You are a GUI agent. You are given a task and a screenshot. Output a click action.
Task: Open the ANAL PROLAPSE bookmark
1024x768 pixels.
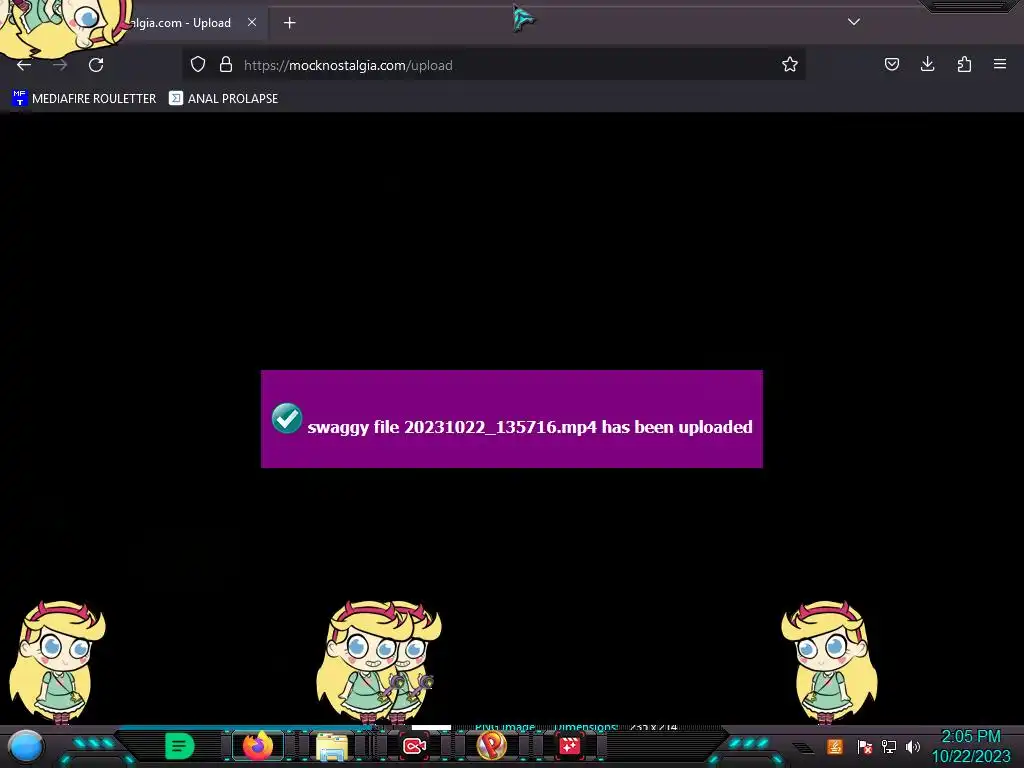[223, 99]
